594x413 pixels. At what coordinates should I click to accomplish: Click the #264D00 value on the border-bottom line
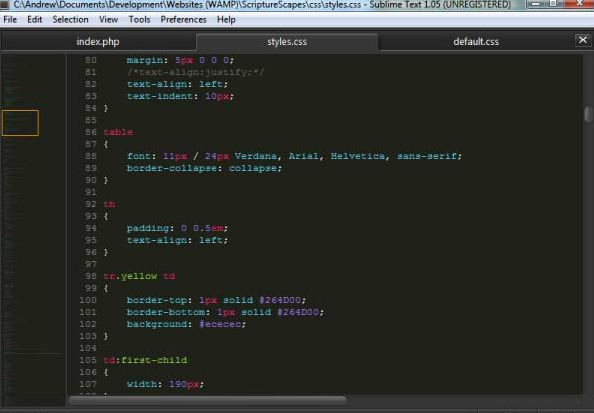tap(298, 312)
